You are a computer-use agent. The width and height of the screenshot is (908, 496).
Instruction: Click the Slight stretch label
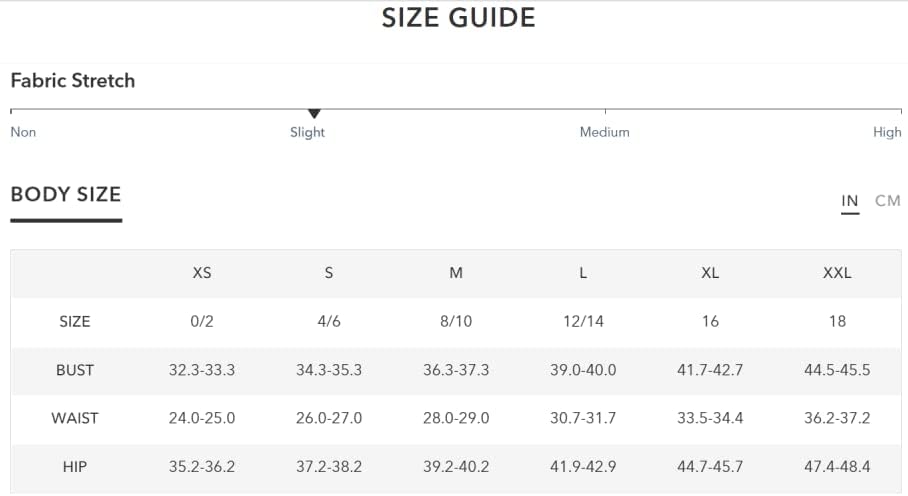(307, 133)
